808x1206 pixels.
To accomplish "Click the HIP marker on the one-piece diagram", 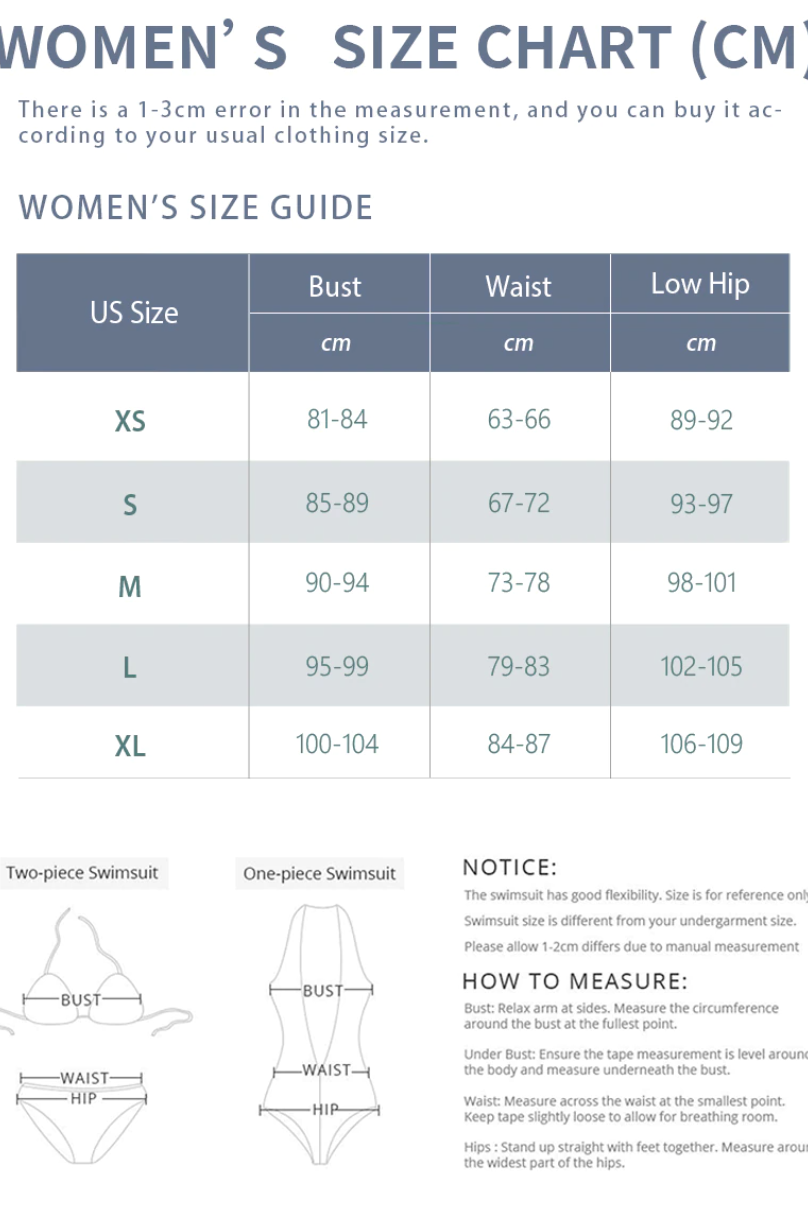I will [x=324, y=1109].
